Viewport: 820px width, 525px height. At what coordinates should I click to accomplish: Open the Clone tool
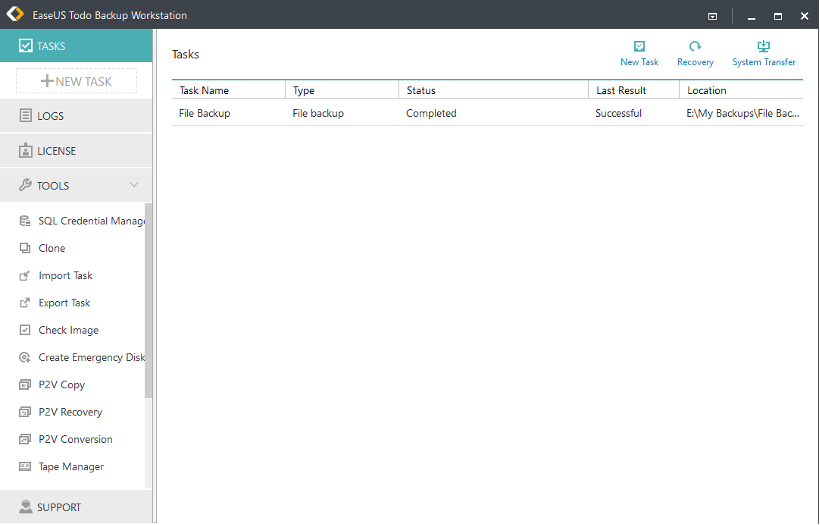51,248
